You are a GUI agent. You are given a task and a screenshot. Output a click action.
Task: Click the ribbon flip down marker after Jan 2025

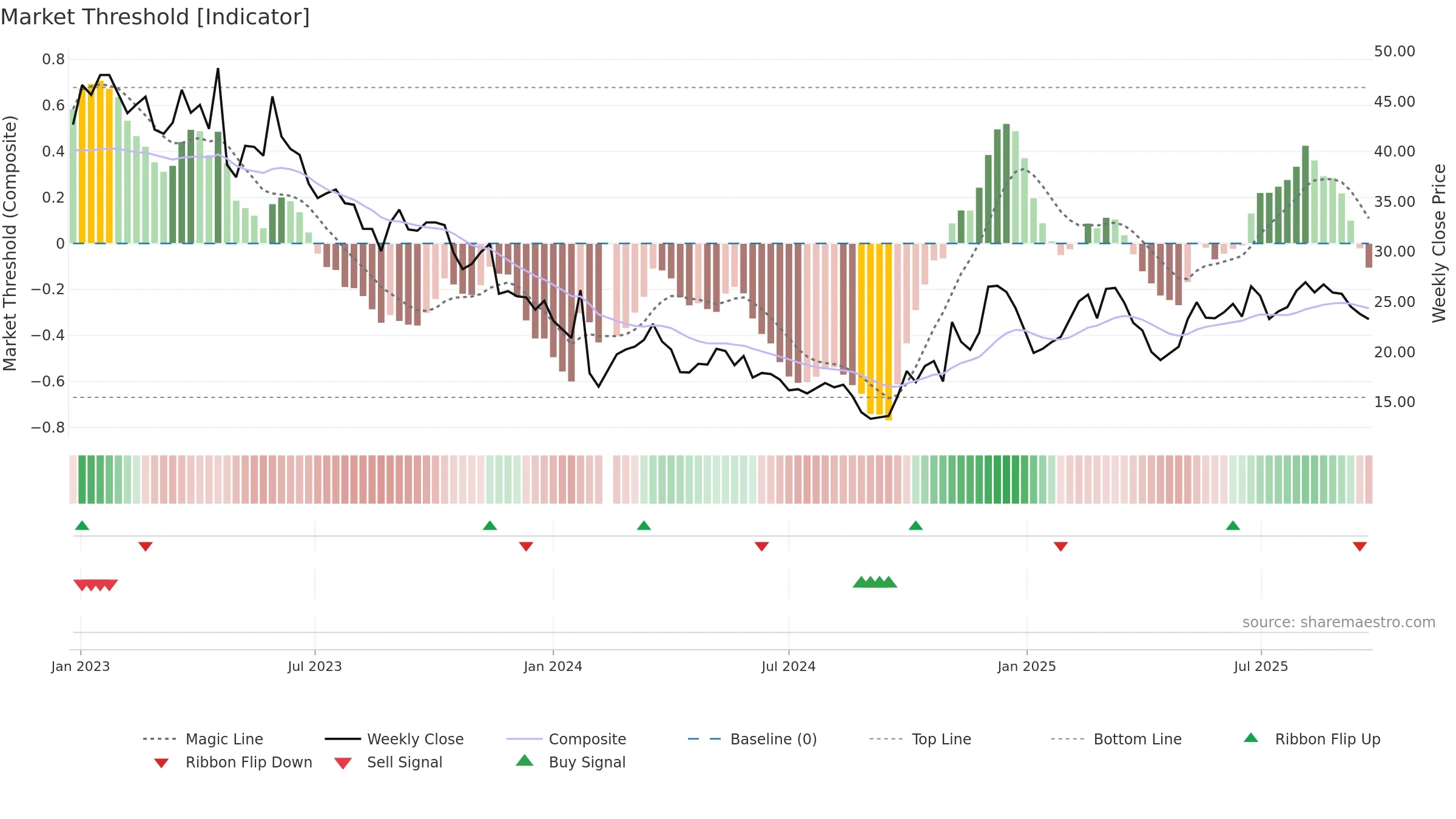tap(1060, 547)
